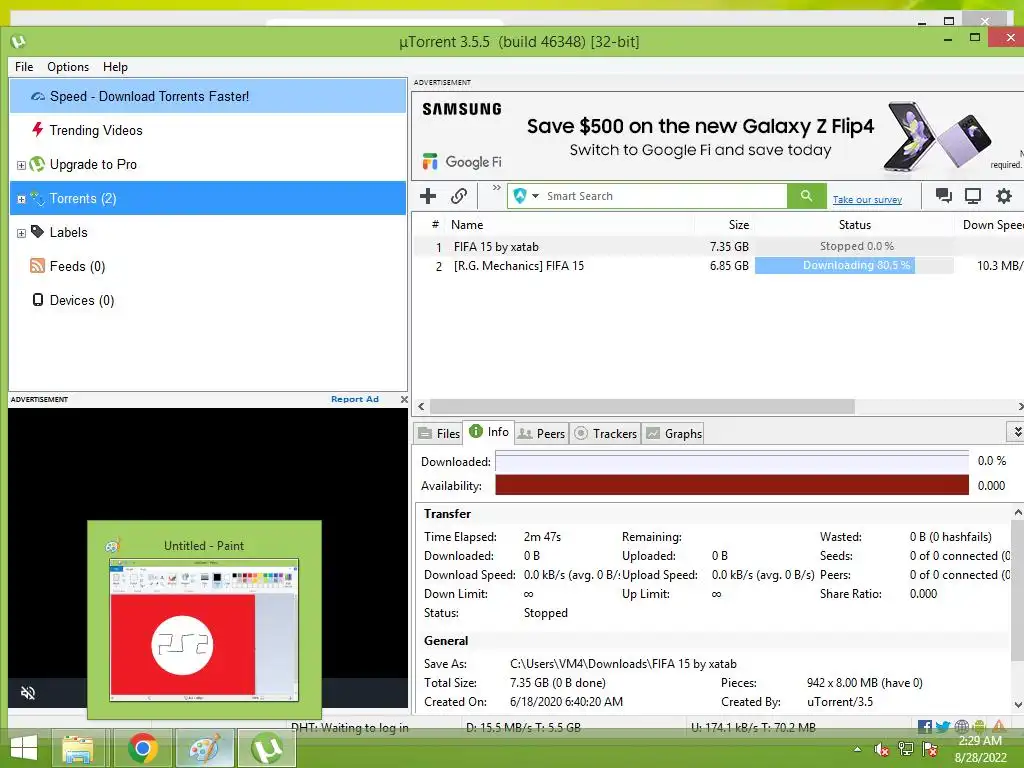Expand the Torrents (2) tree node

[21, 199]
